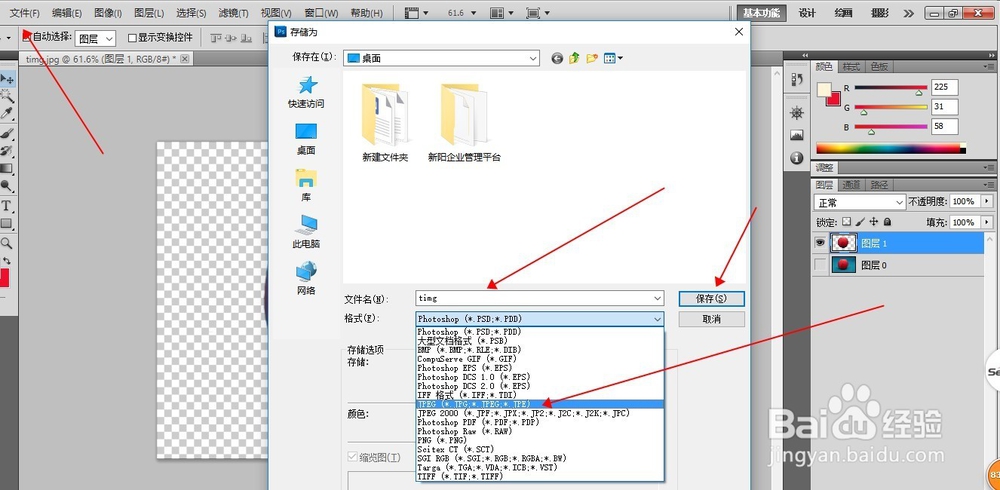Screen dimensions: 1000x490
Task: Open blend mode 正常 dropdown
Action: [x=860, y=202]
